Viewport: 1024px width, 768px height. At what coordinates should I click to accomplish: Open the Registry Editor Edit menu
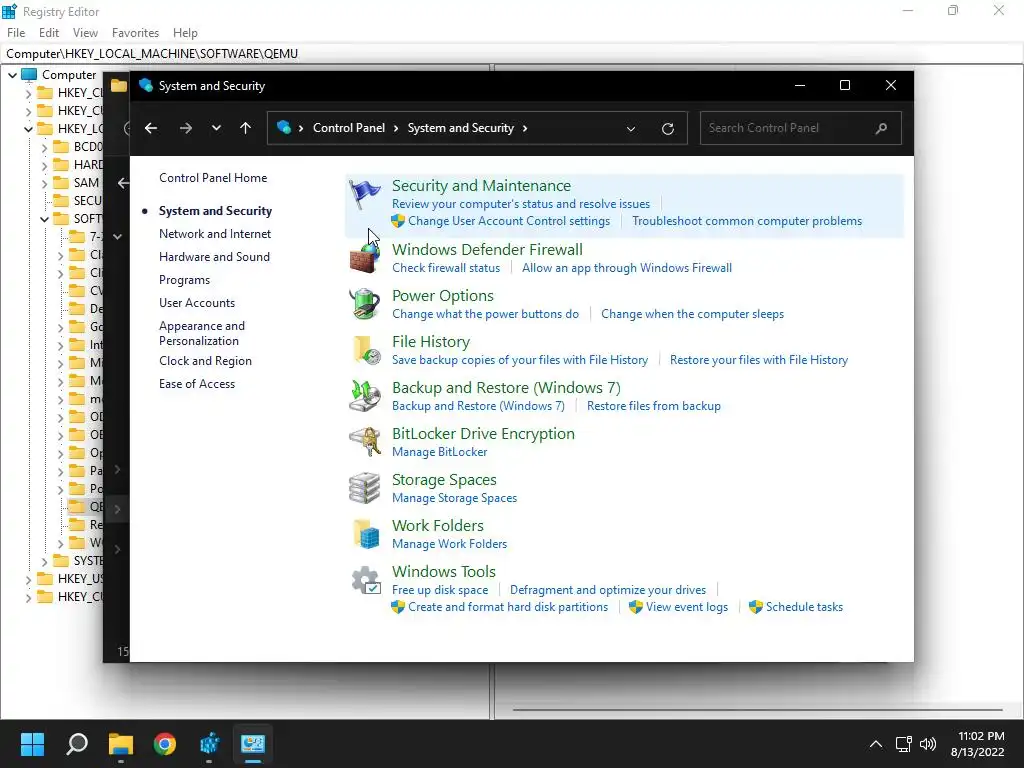[49, 33]
